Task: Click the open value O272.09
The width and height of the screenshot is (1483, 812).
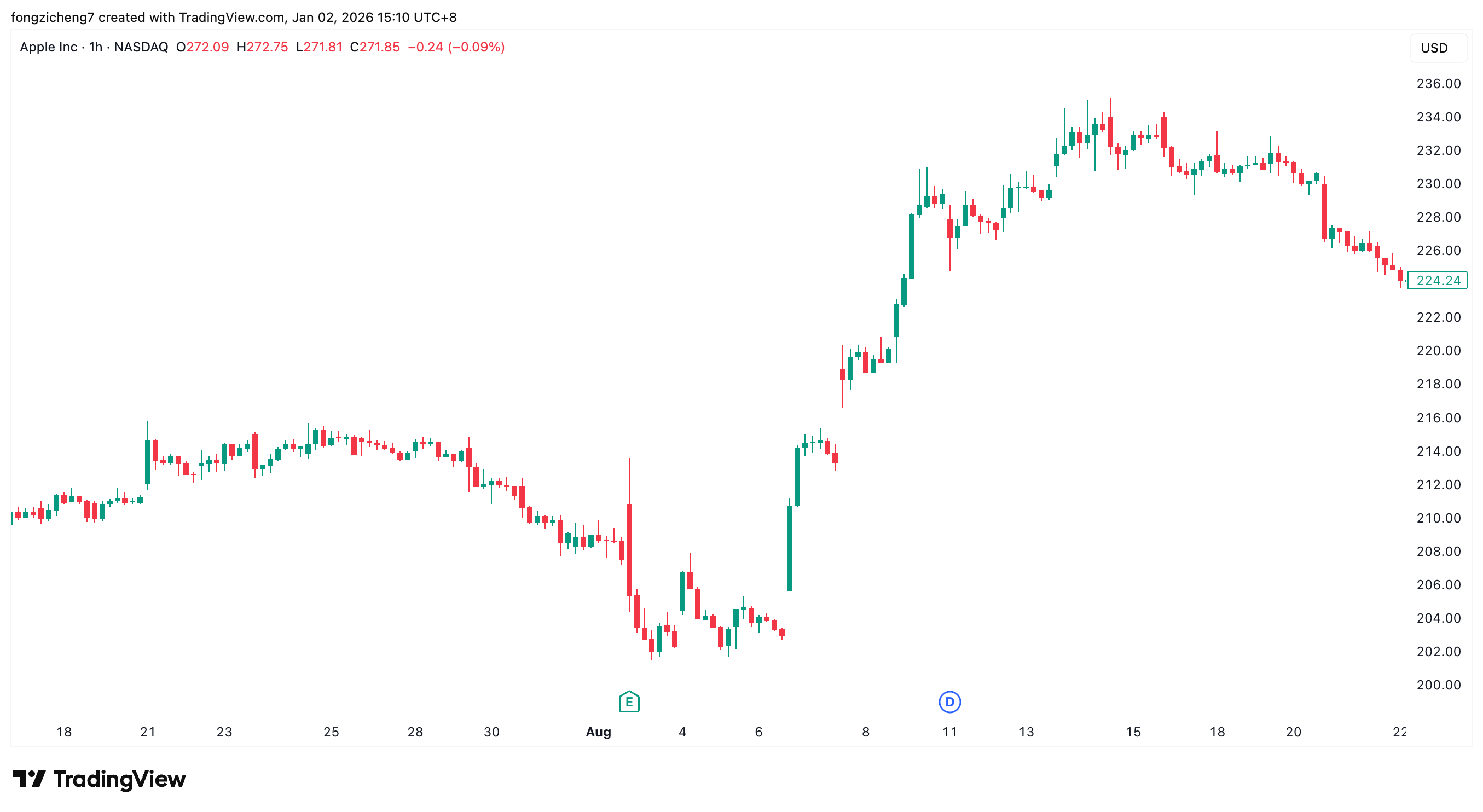Action: 202,47
